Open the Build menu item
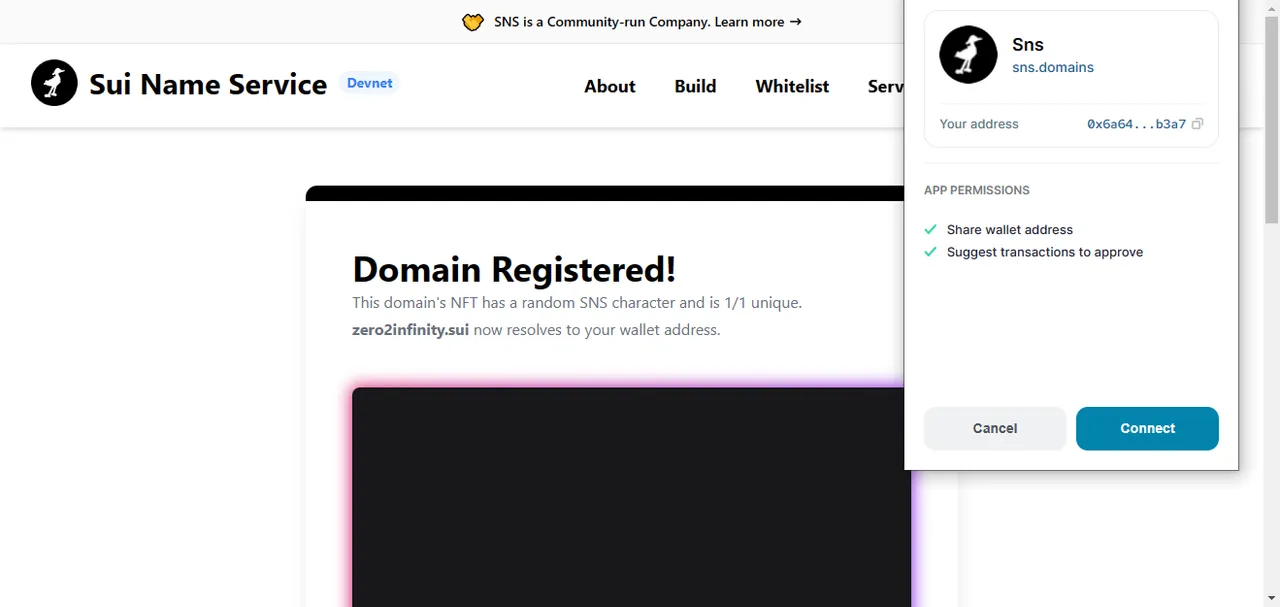The height and width of the screenshot is (607, 1280). 695,86
